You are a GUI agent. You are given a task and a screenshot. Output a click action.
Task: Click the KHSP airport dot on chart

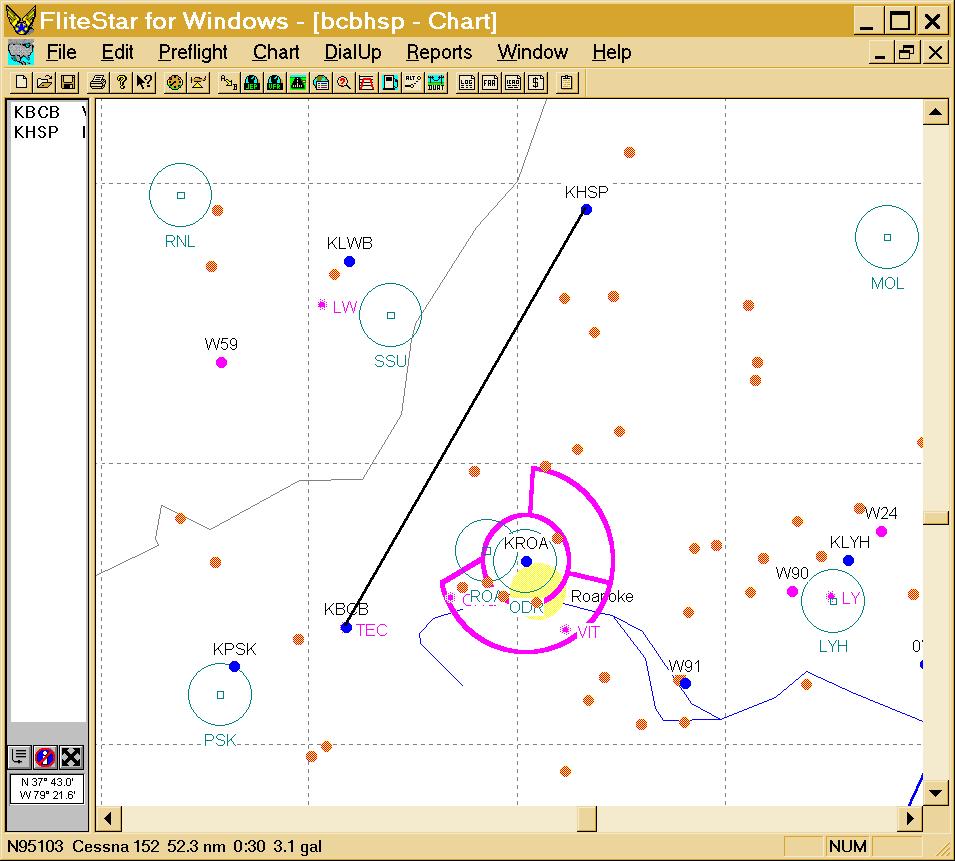tap(587, 209)
